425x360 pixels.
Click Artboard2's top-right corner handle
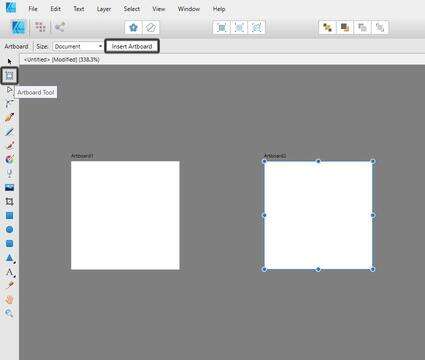click(x=373, y=161)
